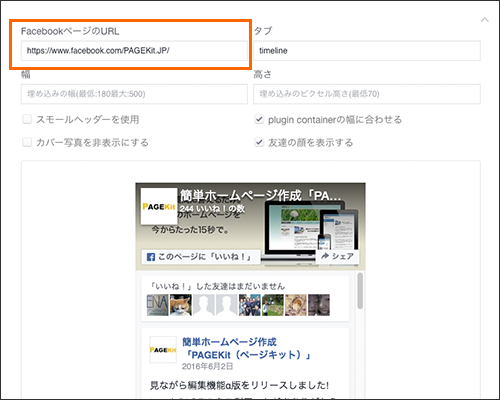The width and height of the screenshot is (500, 400).
Task: Enable スモールヘッダーを使用 checkbox
Action: coord(27,119)
